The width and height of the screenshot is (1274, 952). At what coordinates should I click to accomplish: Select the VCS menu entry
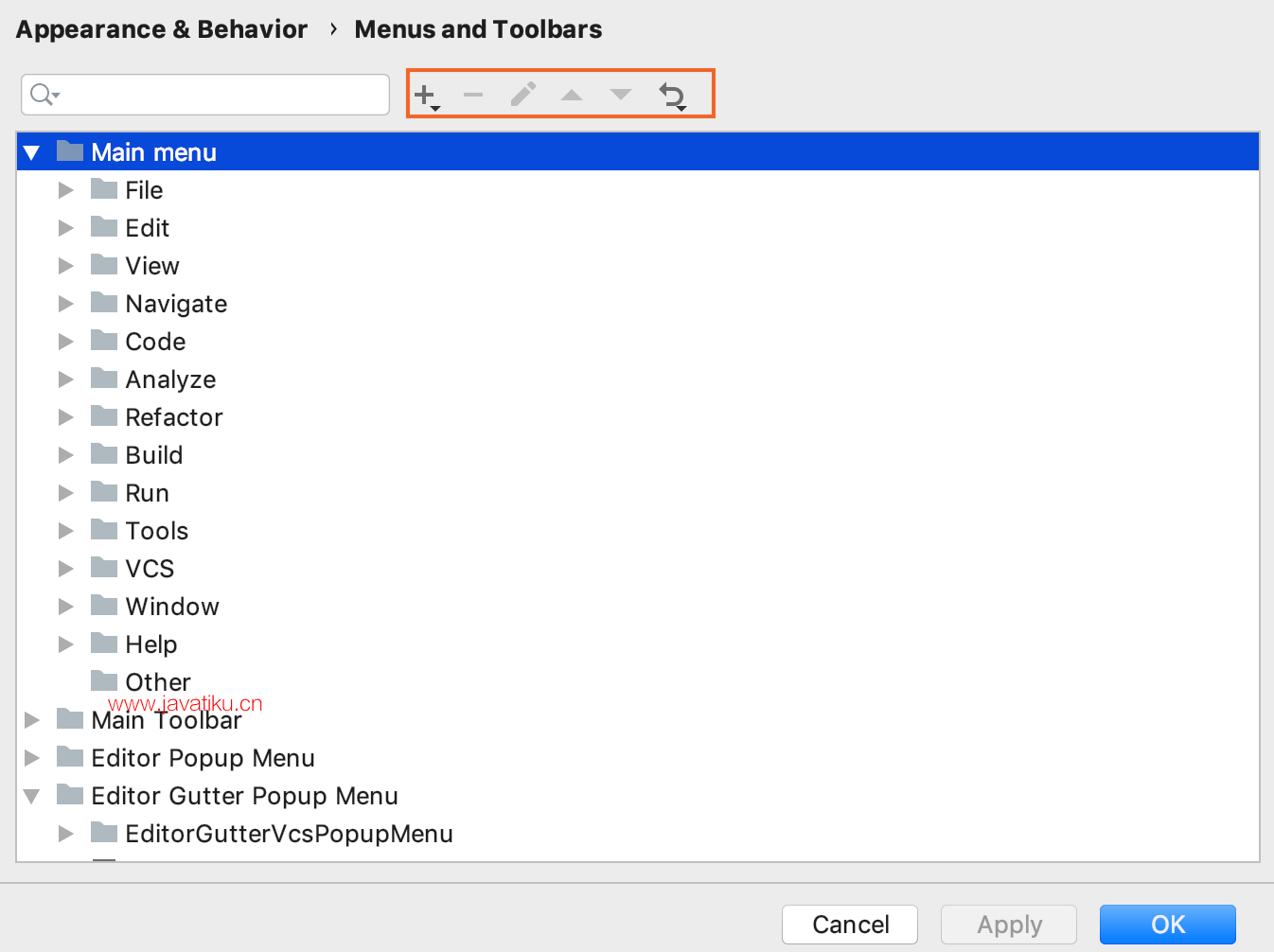(x=150, y=569)
